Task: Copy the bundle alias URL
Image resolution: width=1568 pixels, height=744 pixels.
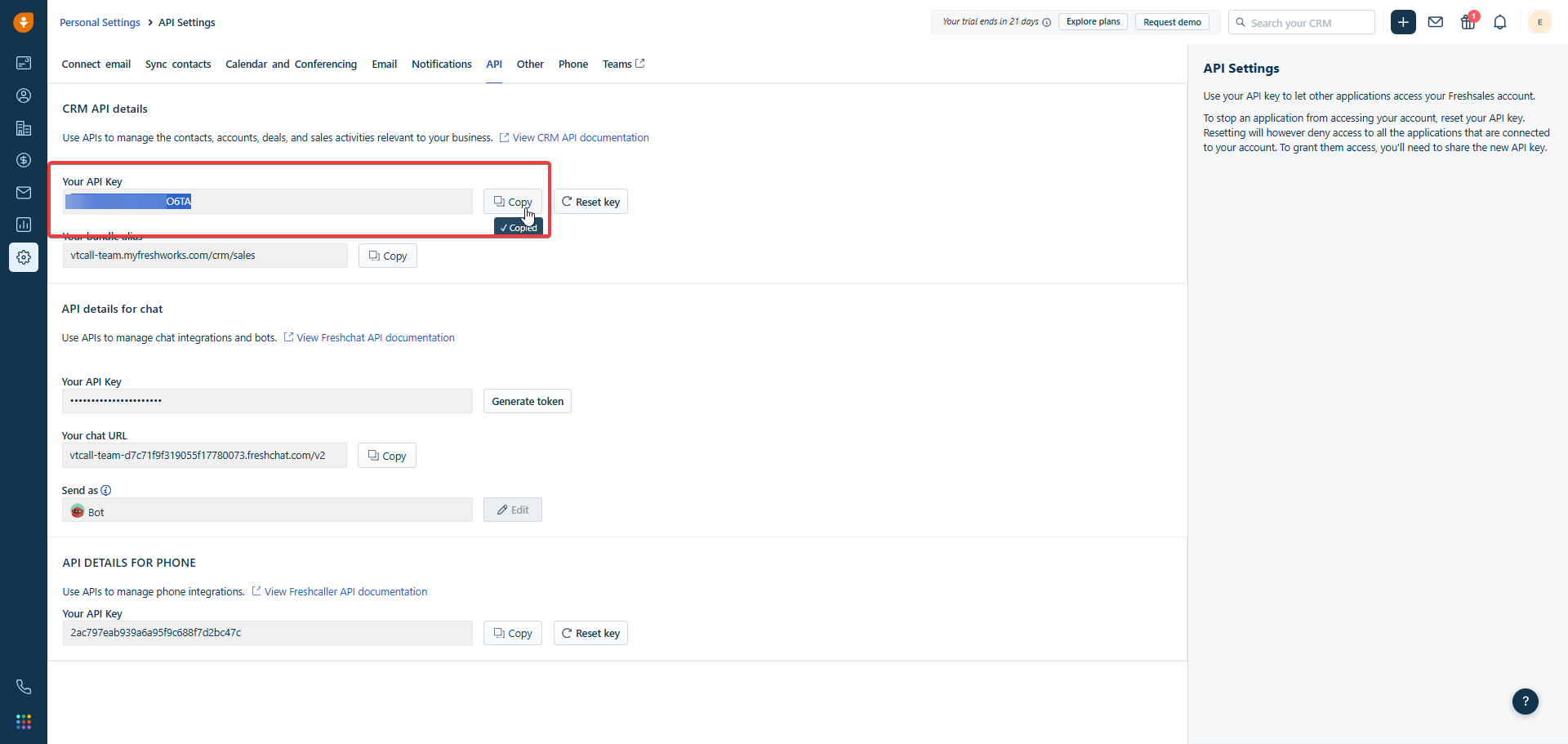Action: (388, 256)
